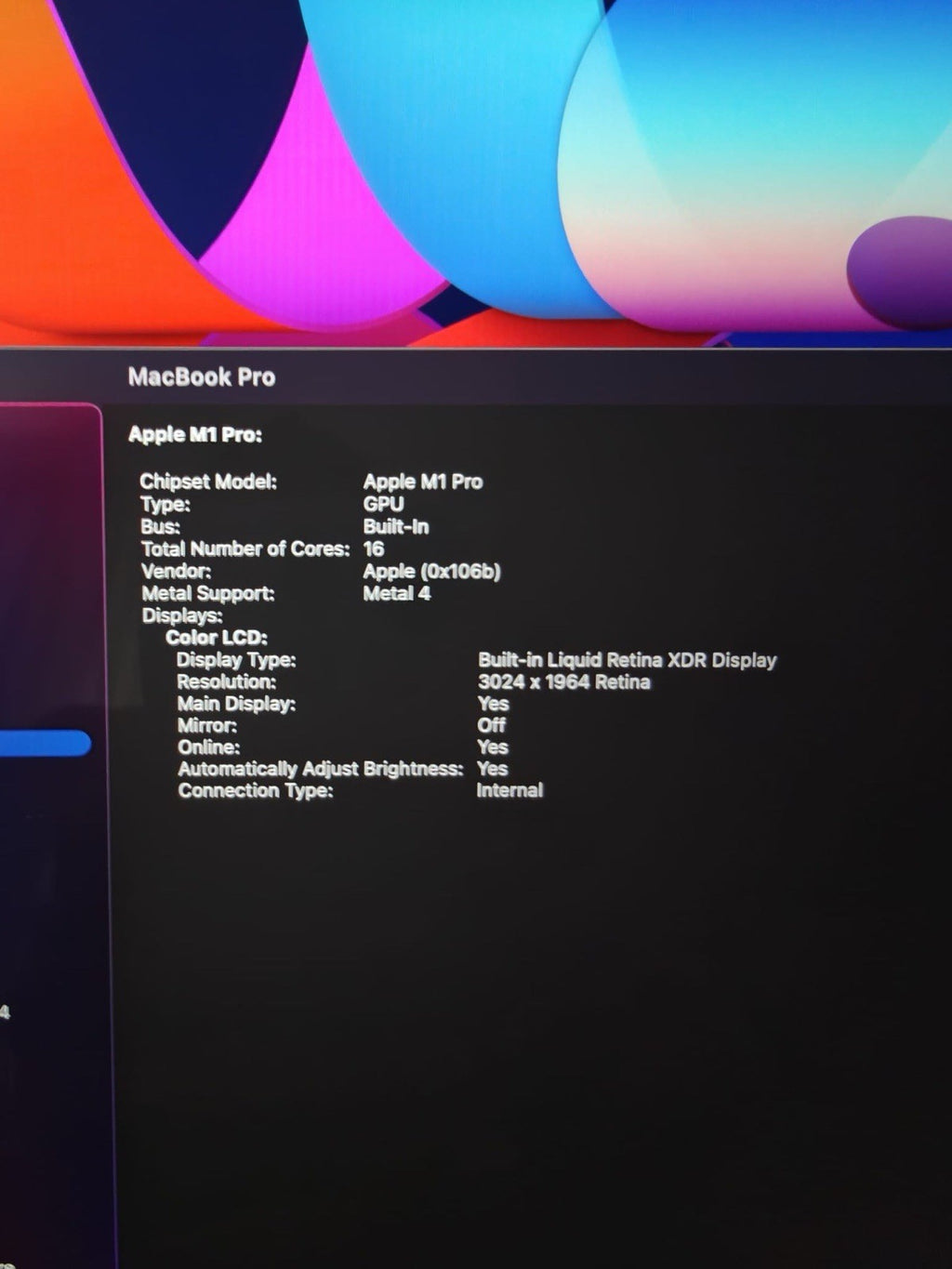Viewport: 952px width, 1269px height.
Task: Select the Apple M1 Pro heading
Action: click(x=195, y=434)
